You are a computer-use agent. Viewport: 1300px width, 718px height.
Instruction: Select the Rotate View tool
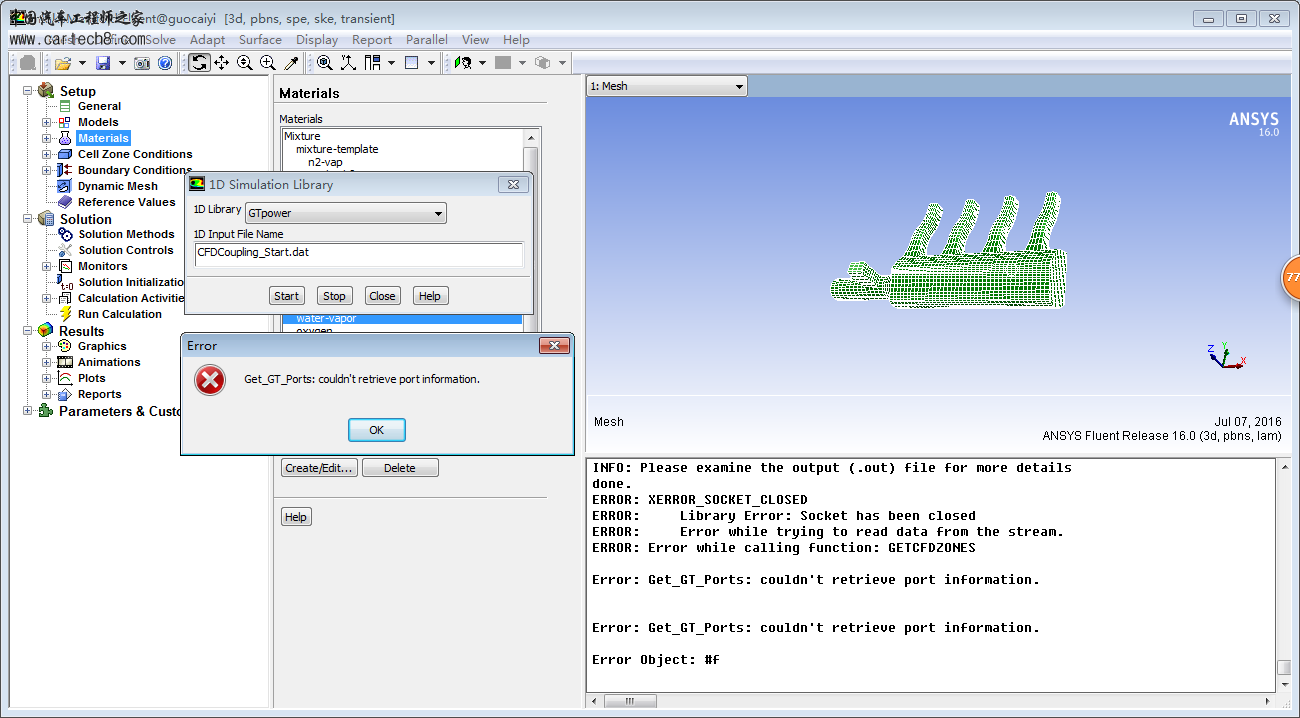[199, 63]
